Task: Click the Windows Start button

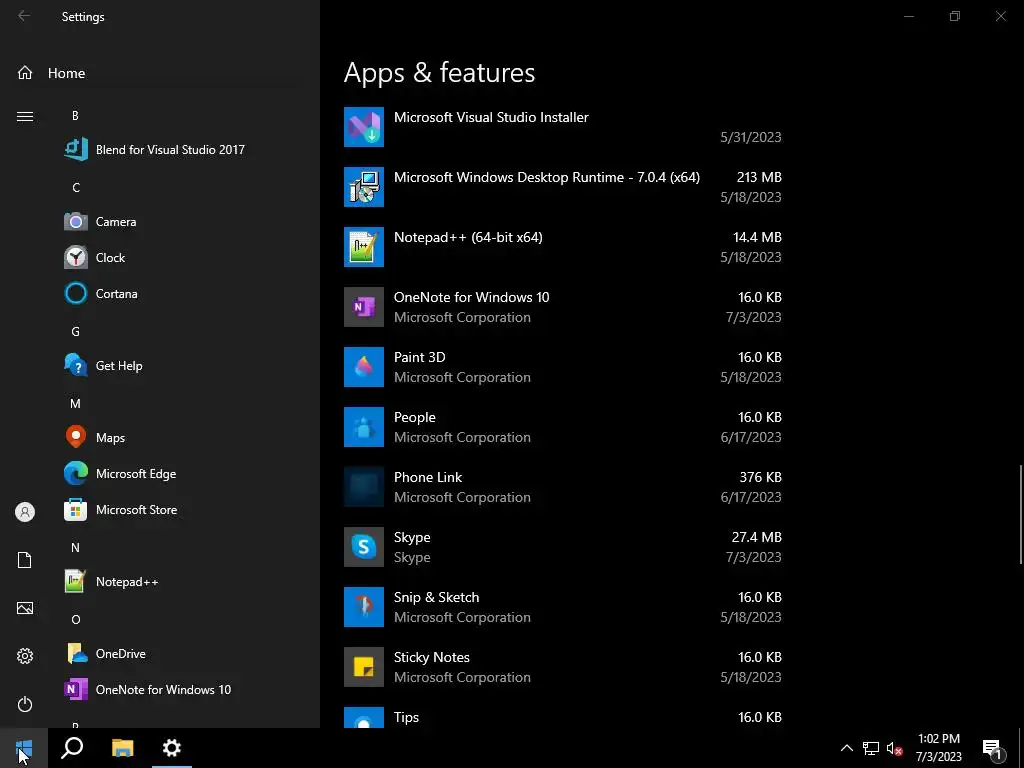Action: pyautogui.click(x=24, y=748)
